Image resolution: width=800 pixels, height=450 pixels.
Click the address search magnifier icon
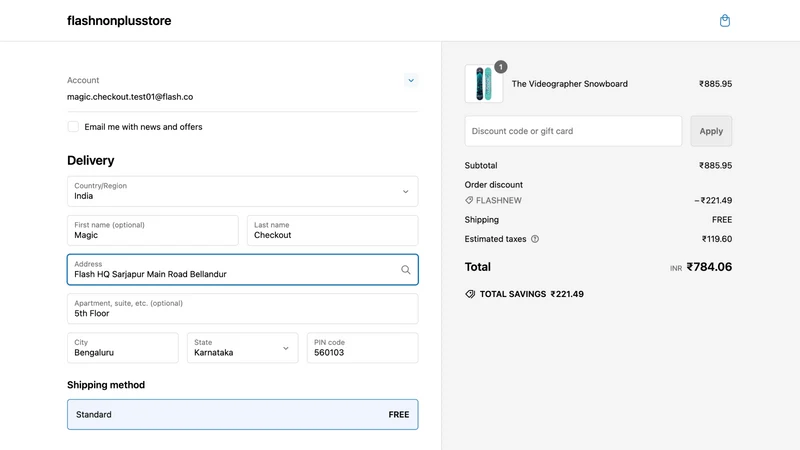click(x=406, y=269)
